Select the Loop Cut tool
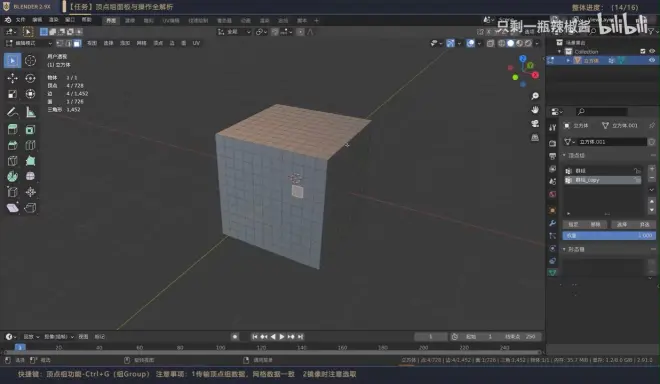660x384 pixels. [x=30, y=145]
